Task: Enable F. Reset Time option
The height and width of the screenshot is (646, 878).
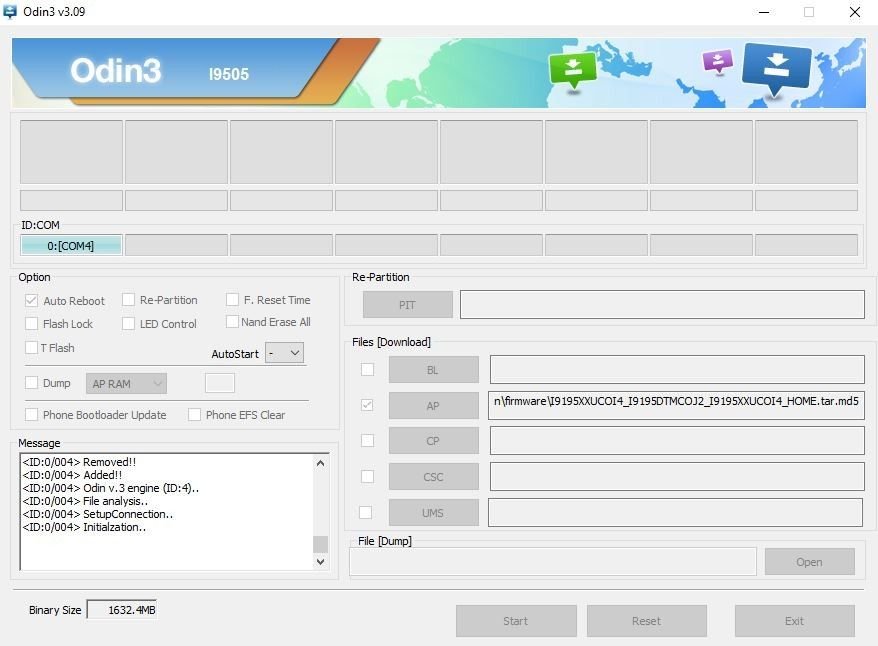Action: pyautogui.click(x=232, y=299)
